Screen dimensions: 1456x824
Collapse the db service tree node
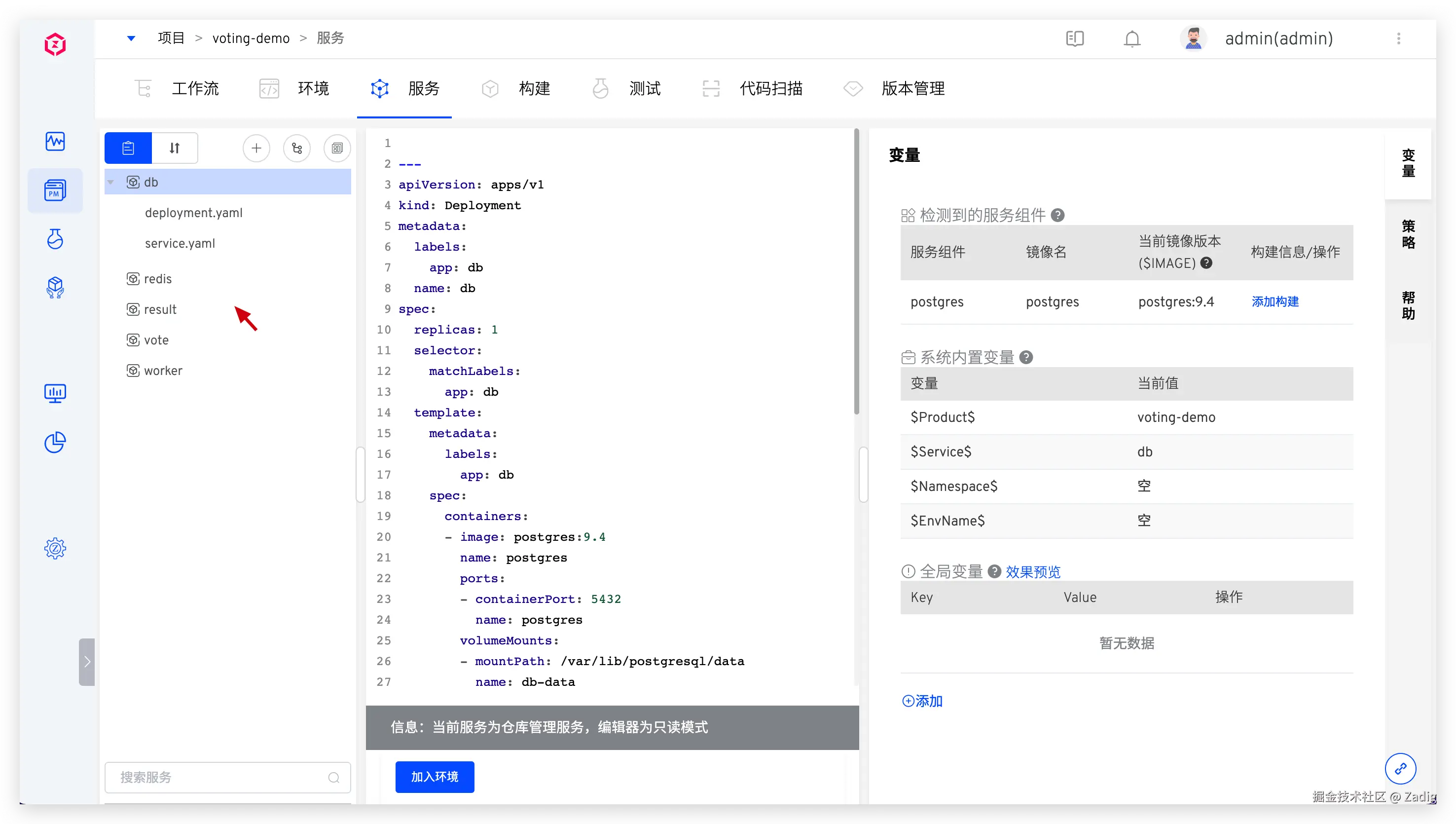tap(111, 182)
